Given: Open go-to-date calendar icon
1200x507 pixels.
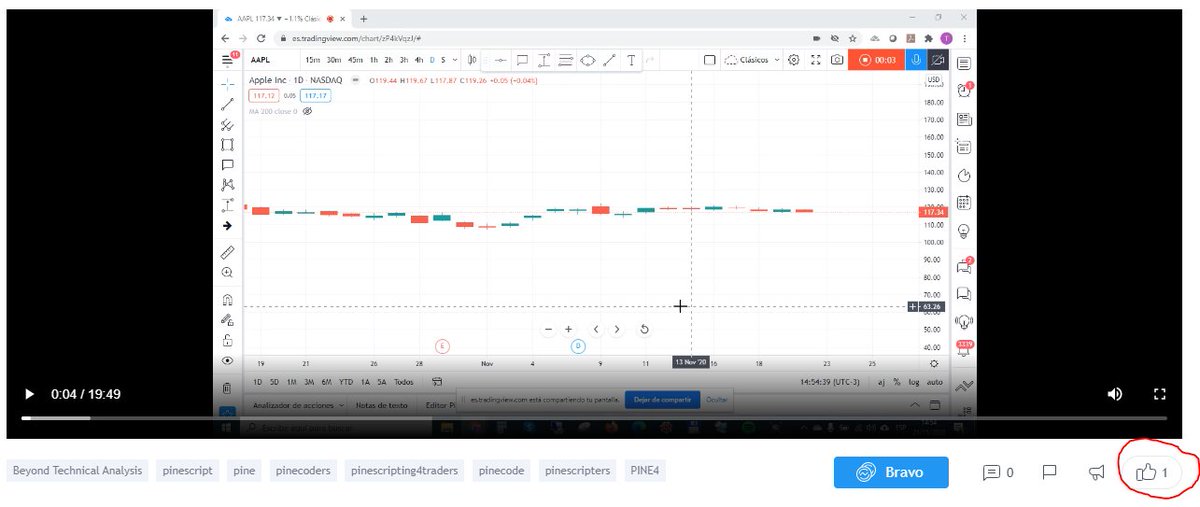Looking at the screenshot, I should 437,381.
